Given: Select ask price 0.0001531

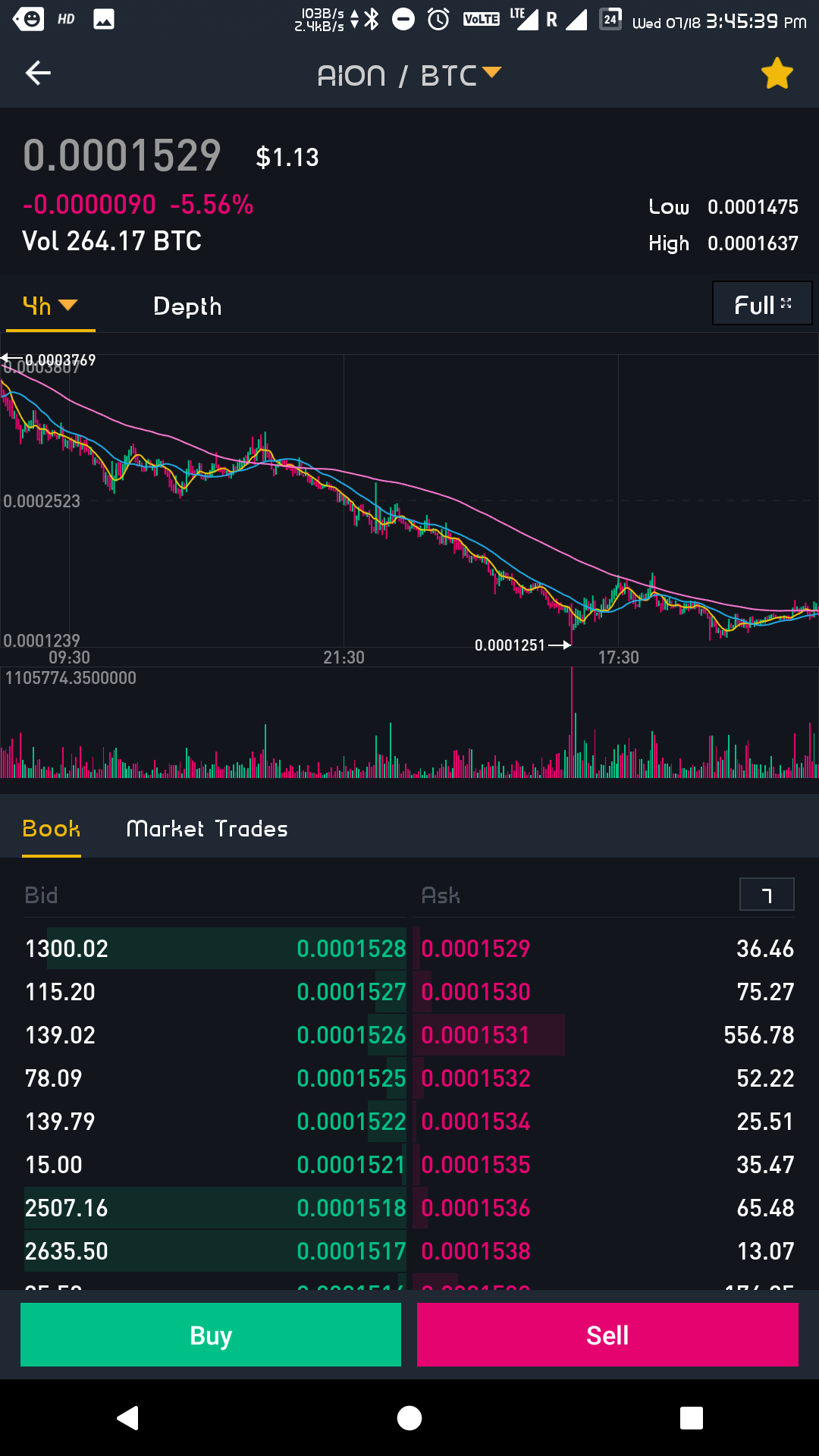Looking at the screenshot, I should coord(475,1035).
